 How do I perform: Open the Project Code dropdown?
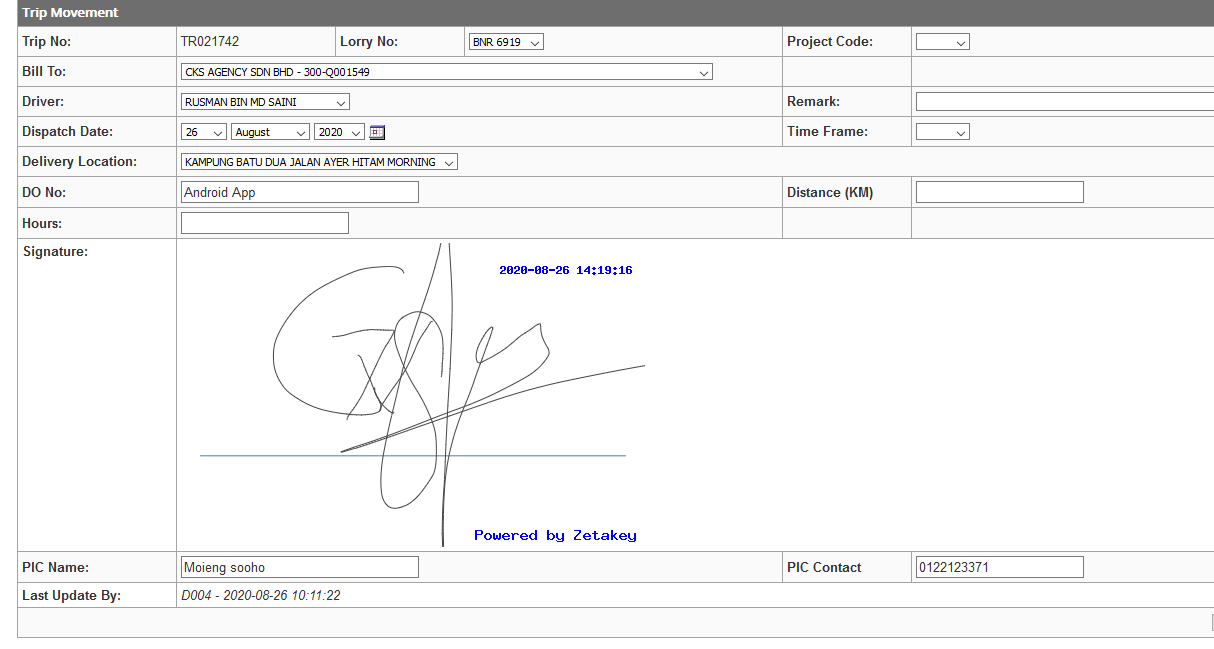click(942, 42)
